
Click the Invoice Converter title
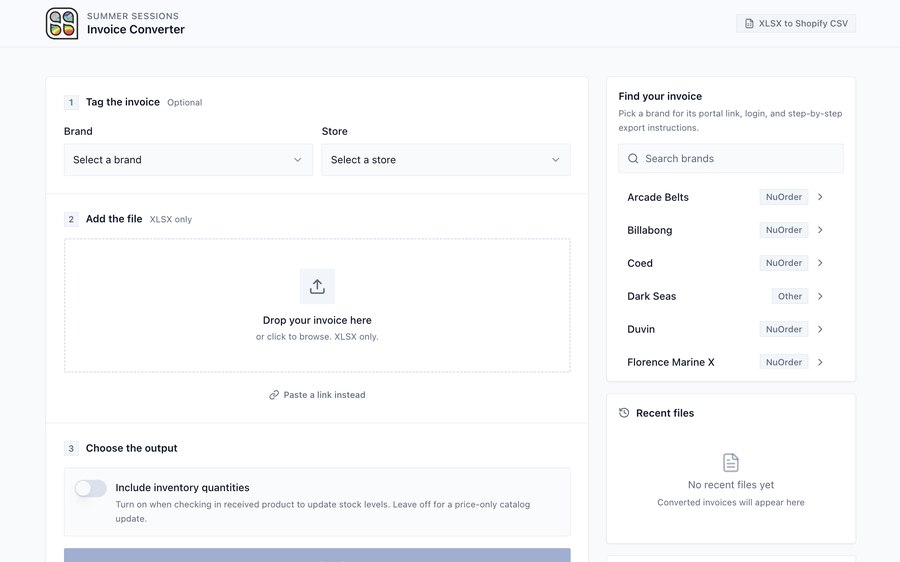[135, 30]
